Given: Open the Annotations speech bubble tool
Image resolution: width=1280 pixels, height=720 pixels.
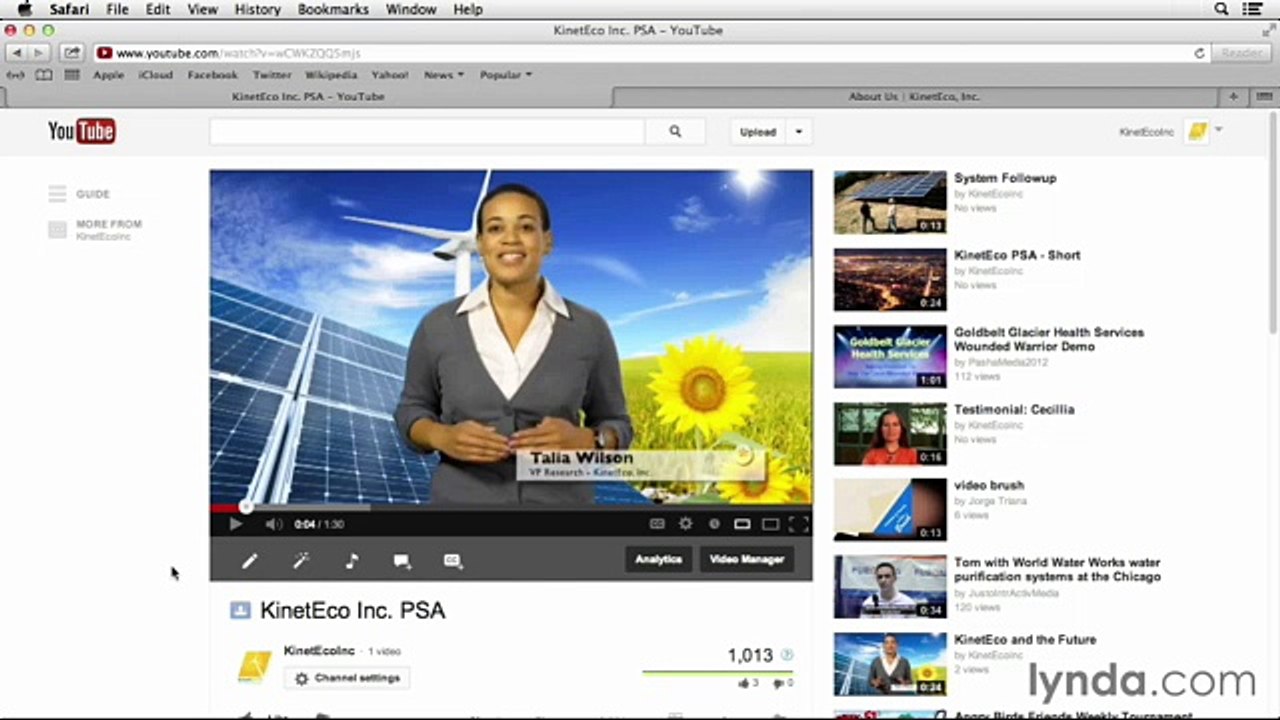Looking at the screenshot, I should tap(402, 561).
